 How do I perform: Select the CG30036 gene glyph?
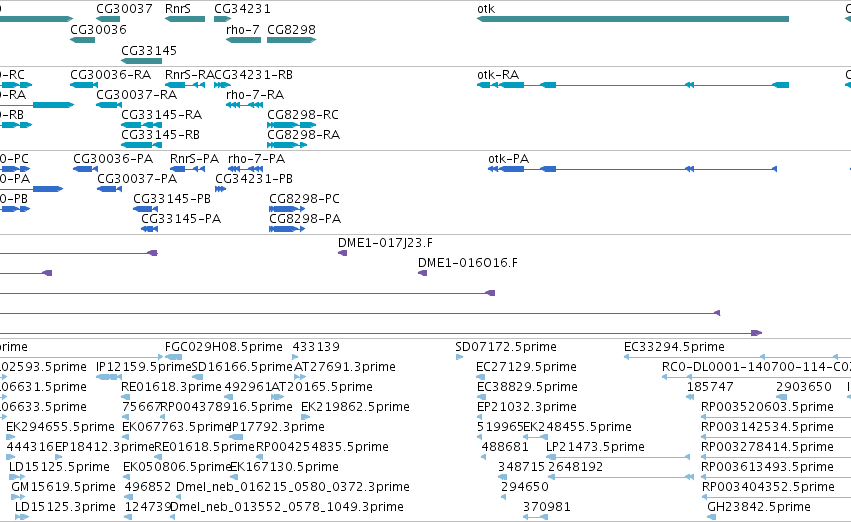pos(82,40)
